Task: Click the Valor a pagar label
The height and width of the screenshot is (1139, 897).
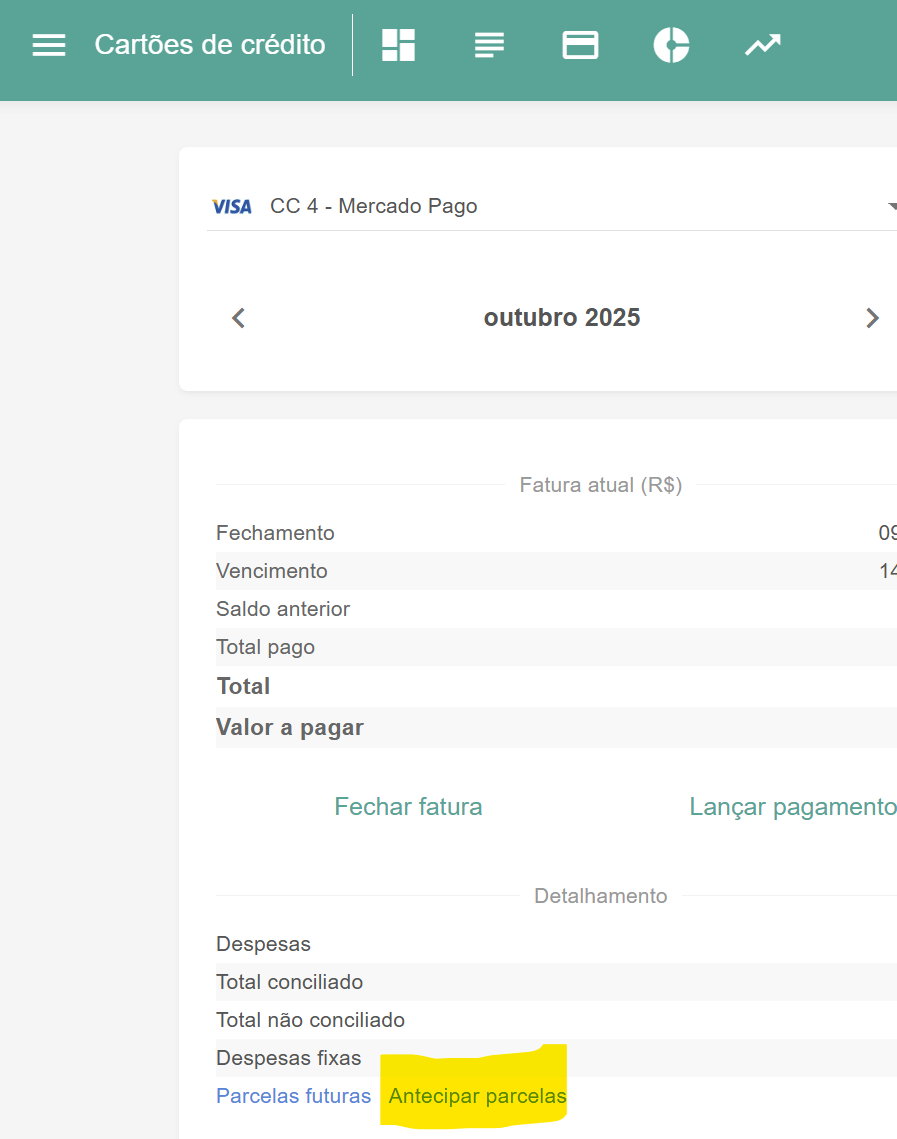Action: (x=290, y=727)
